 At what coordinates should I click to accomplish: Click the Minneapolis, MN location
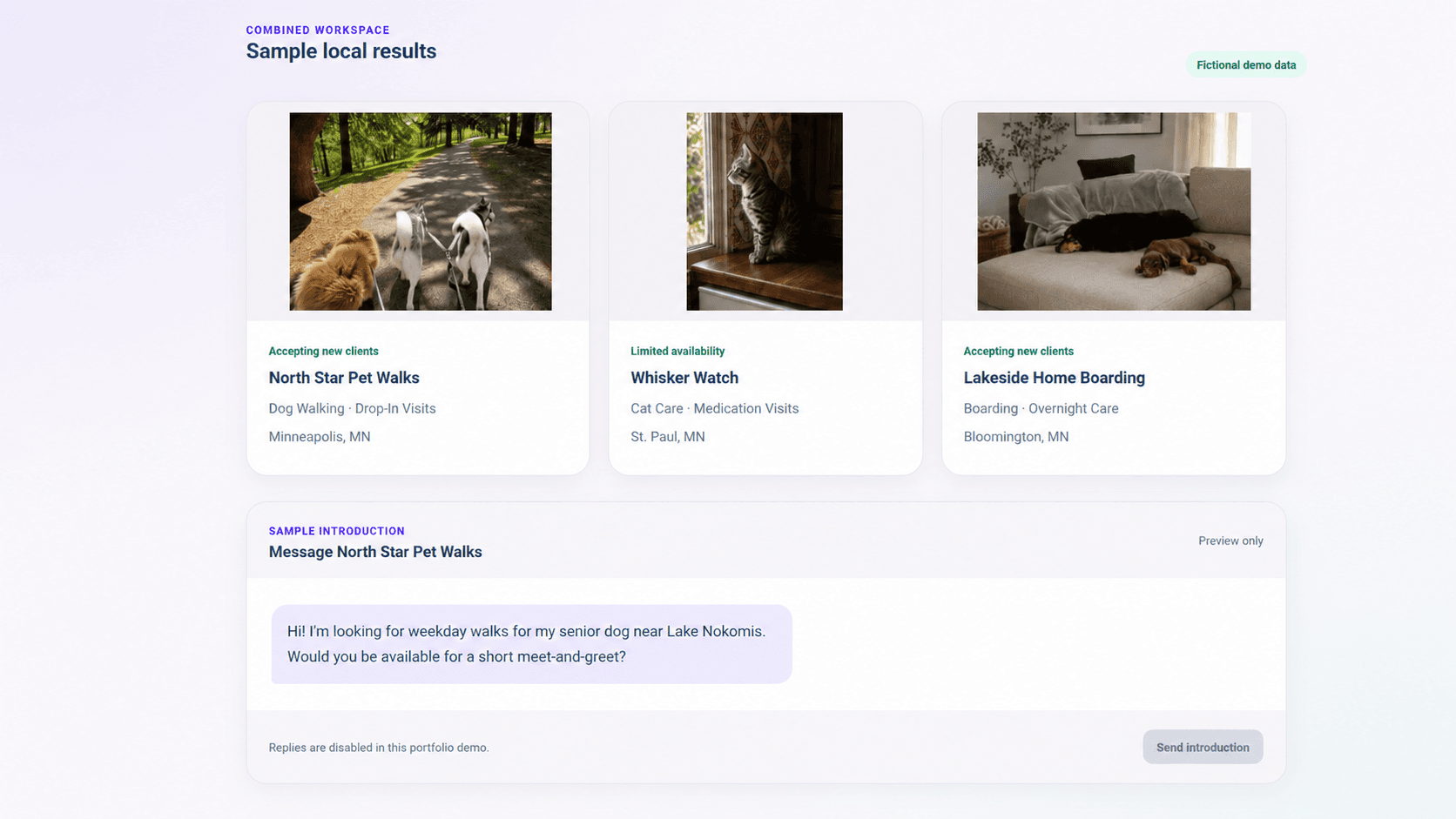point(320,437)
